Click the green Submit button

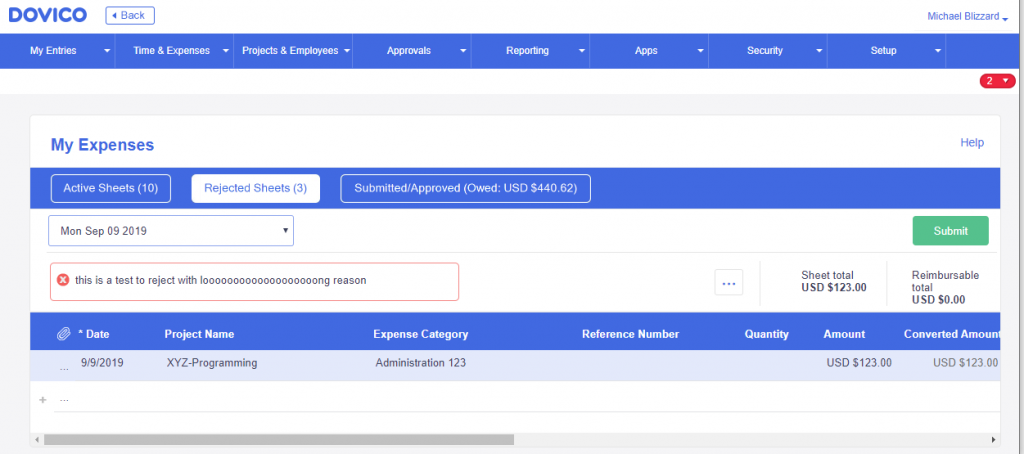[950, 231]
